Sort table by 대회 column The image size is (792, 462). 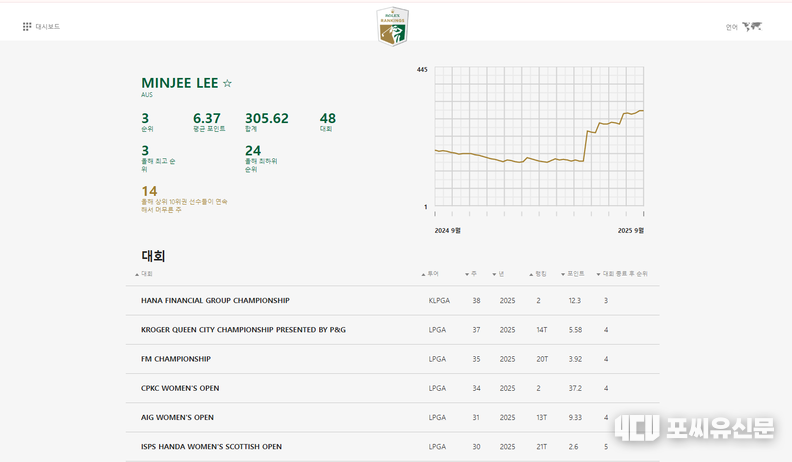point(144,274)
